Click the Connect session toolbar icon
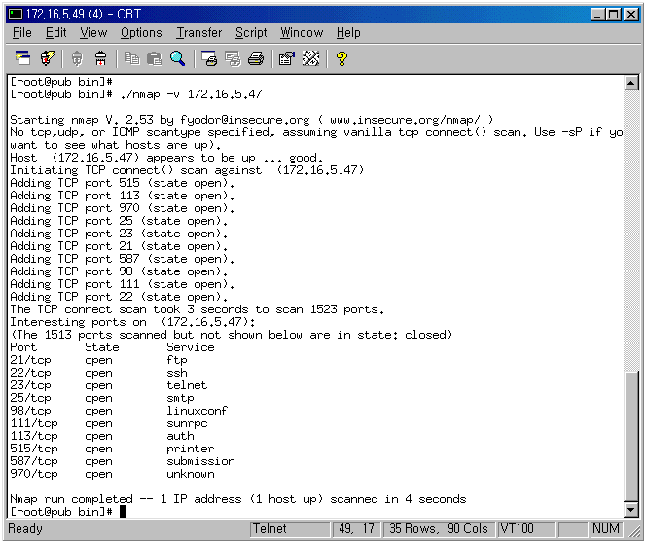The image size is (646, 543). [23, 59]
